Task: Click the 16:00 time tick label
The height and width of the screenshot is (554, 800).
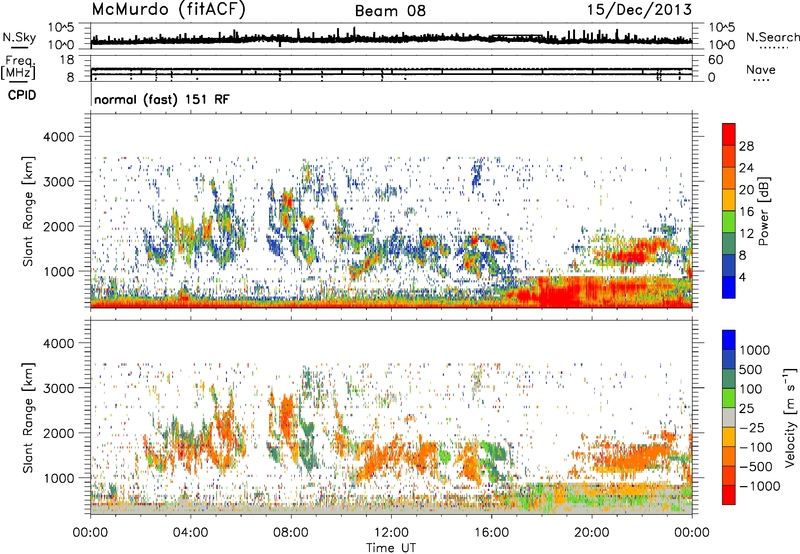Action: [491, 533]
